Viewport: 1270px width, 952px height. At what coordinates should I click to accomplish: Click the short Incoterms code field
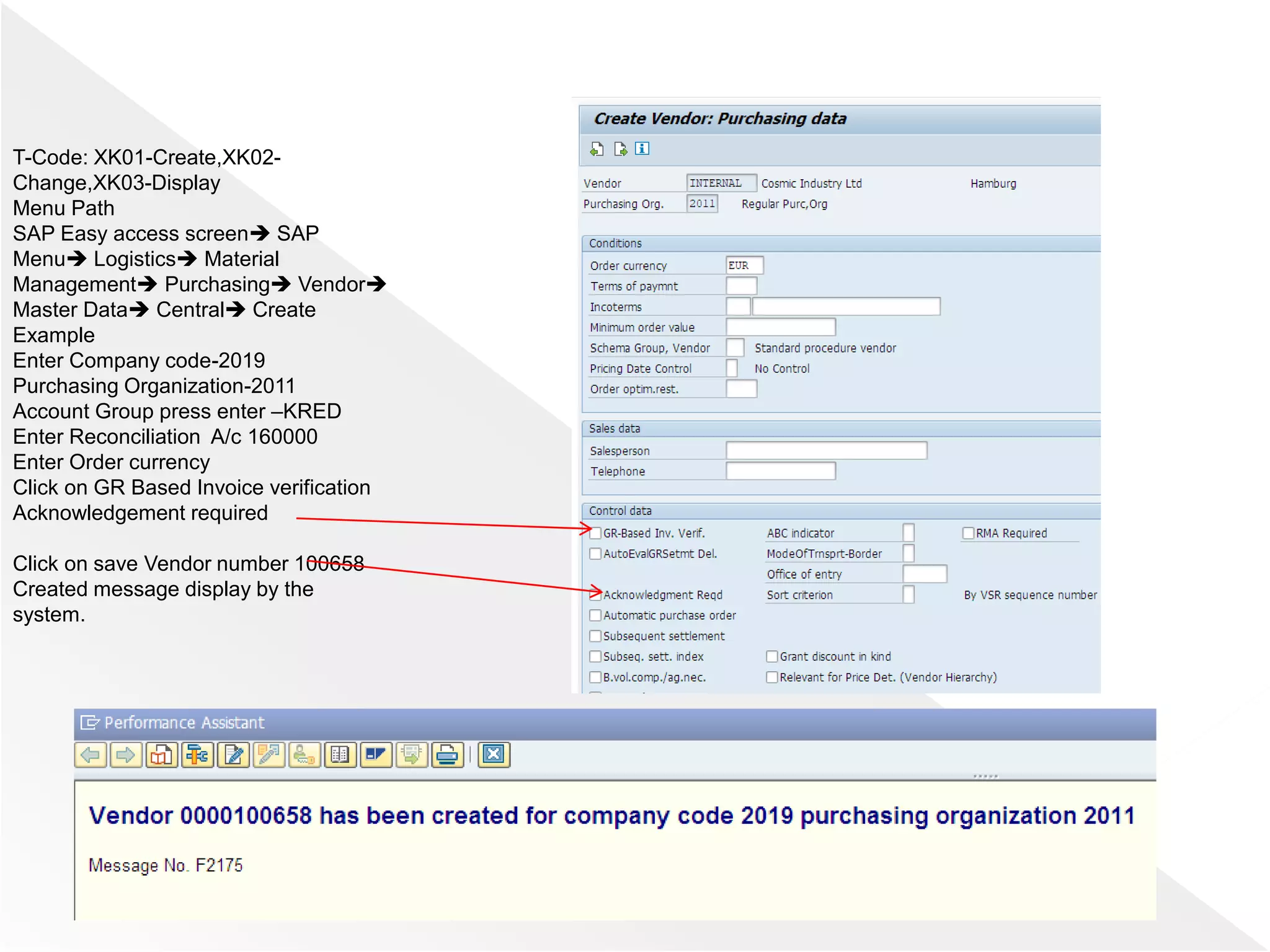pos(738,306)
